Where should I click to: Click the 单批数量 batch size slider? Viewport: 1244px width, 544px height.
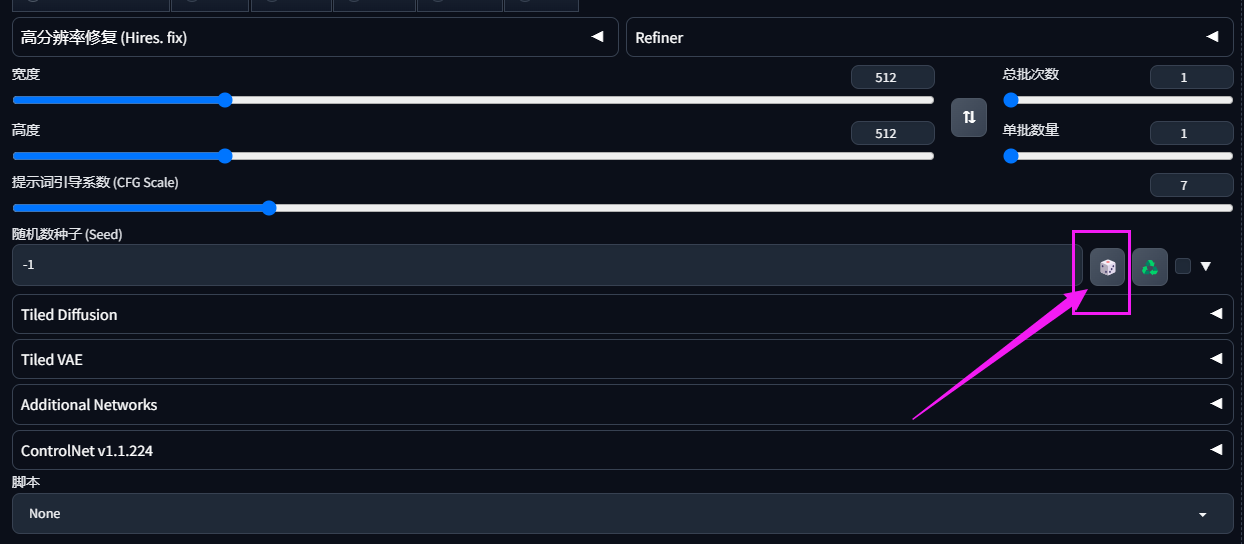pos(1118,156)
